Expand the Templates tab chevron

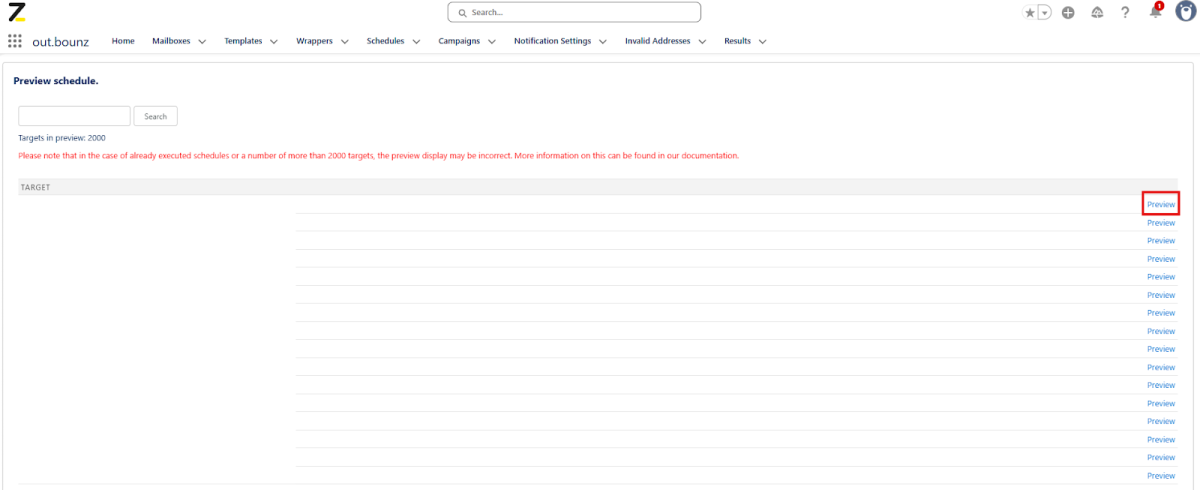pyautogui.click(x=274, y=42)
